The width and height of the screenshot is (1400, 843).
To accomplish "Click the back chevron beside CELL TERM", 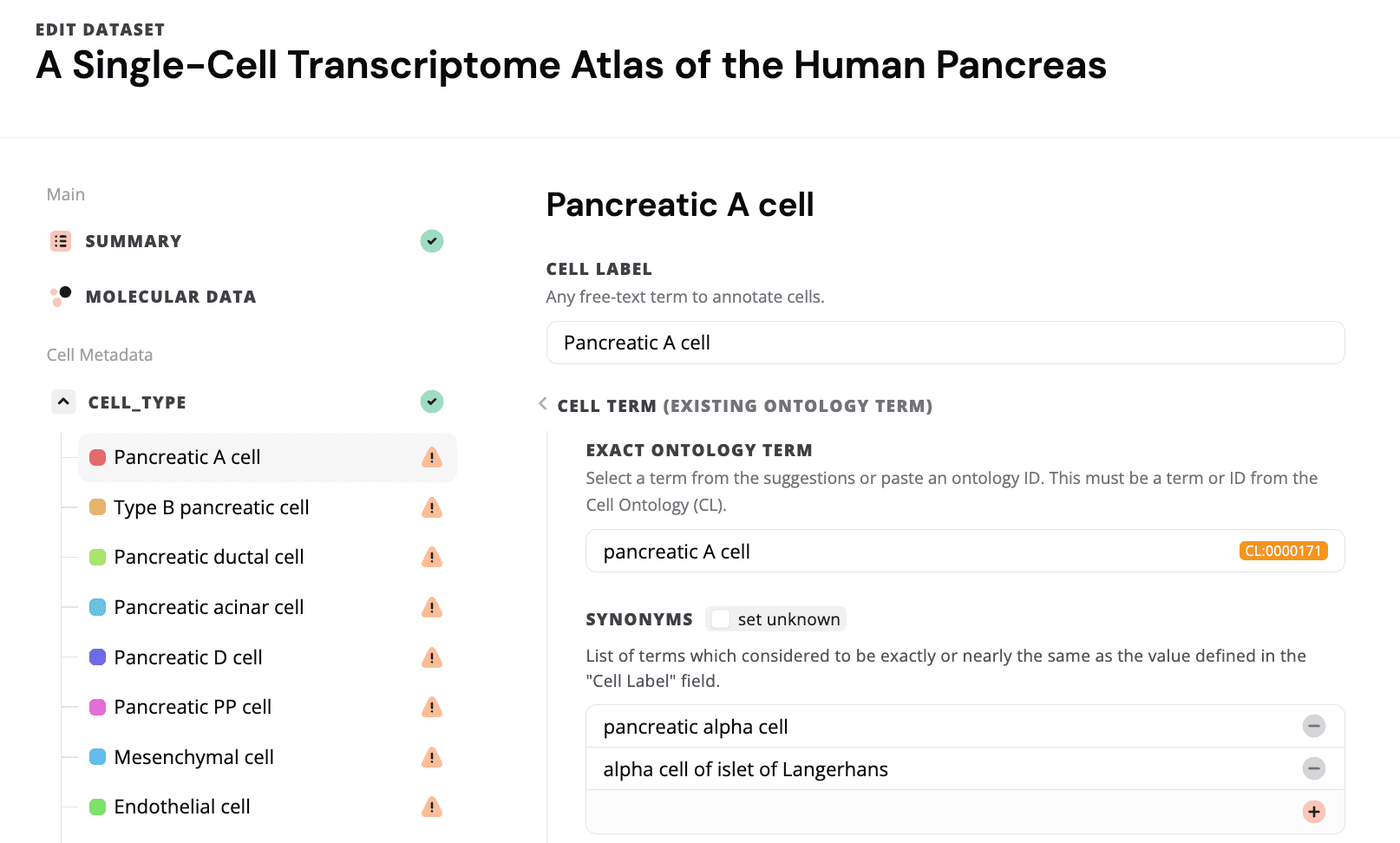I will click(543, 404).
